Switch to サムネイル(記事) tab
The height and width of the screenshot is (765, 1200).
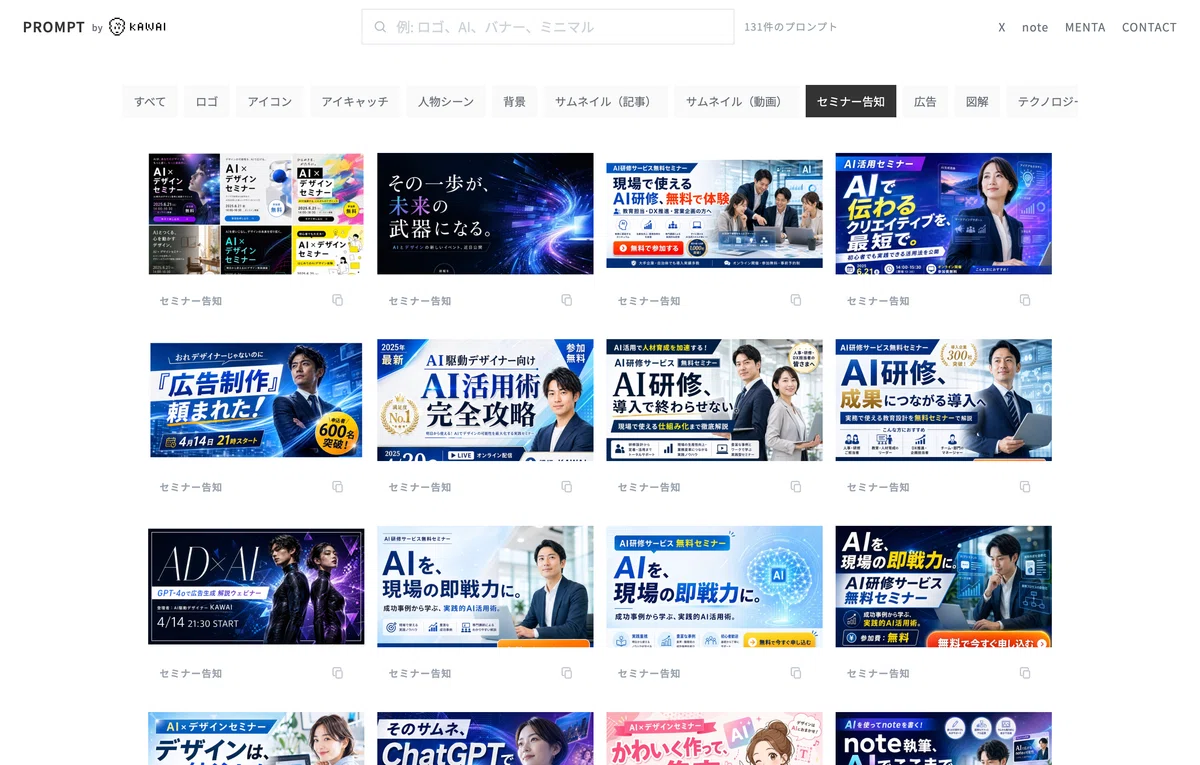click(605, 101)
